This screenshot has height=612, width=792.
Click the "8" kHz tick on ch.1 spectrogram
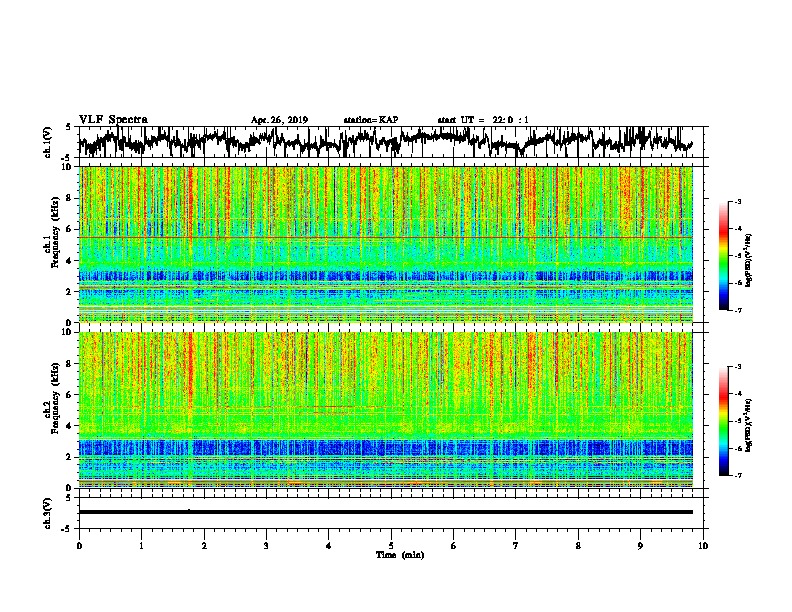click(71, 198)
